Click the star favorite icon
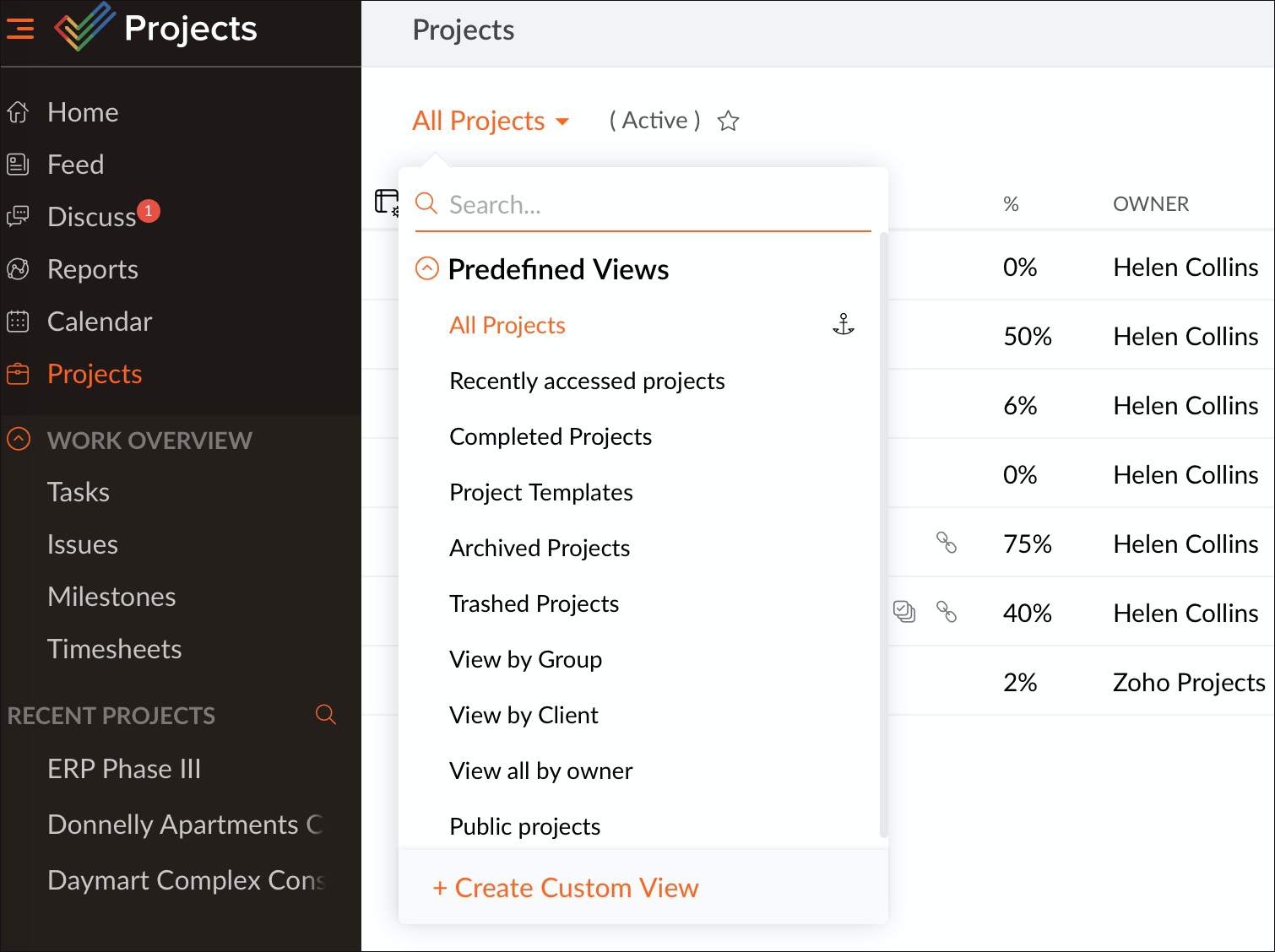 (x=728, y=122)
